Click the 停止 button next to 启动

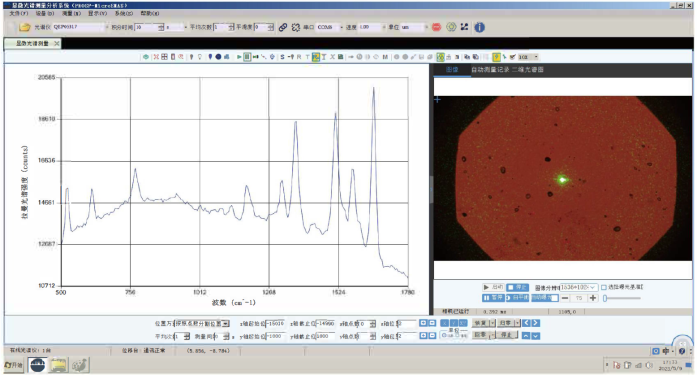[x=517, y=287]
